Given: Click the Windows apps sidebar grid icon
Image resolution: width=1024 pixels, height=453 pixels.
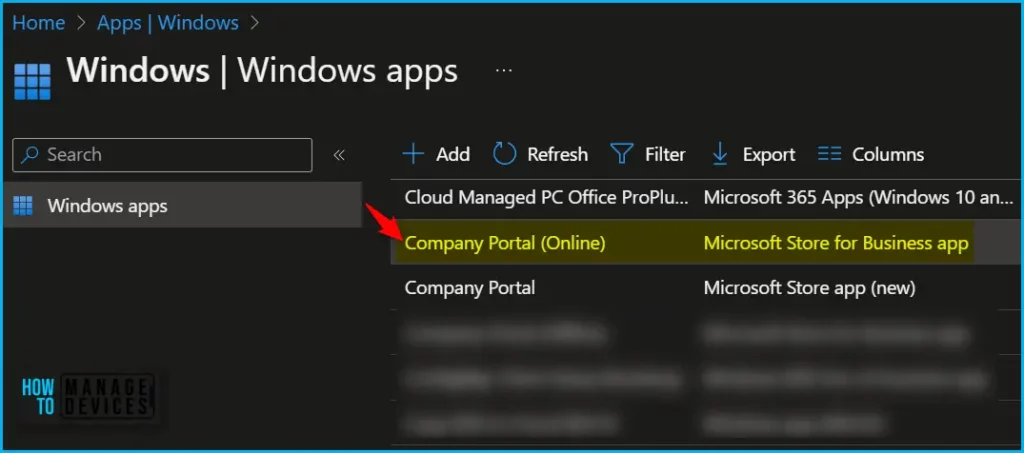Looking at the screenshot, I should point(23,206).
